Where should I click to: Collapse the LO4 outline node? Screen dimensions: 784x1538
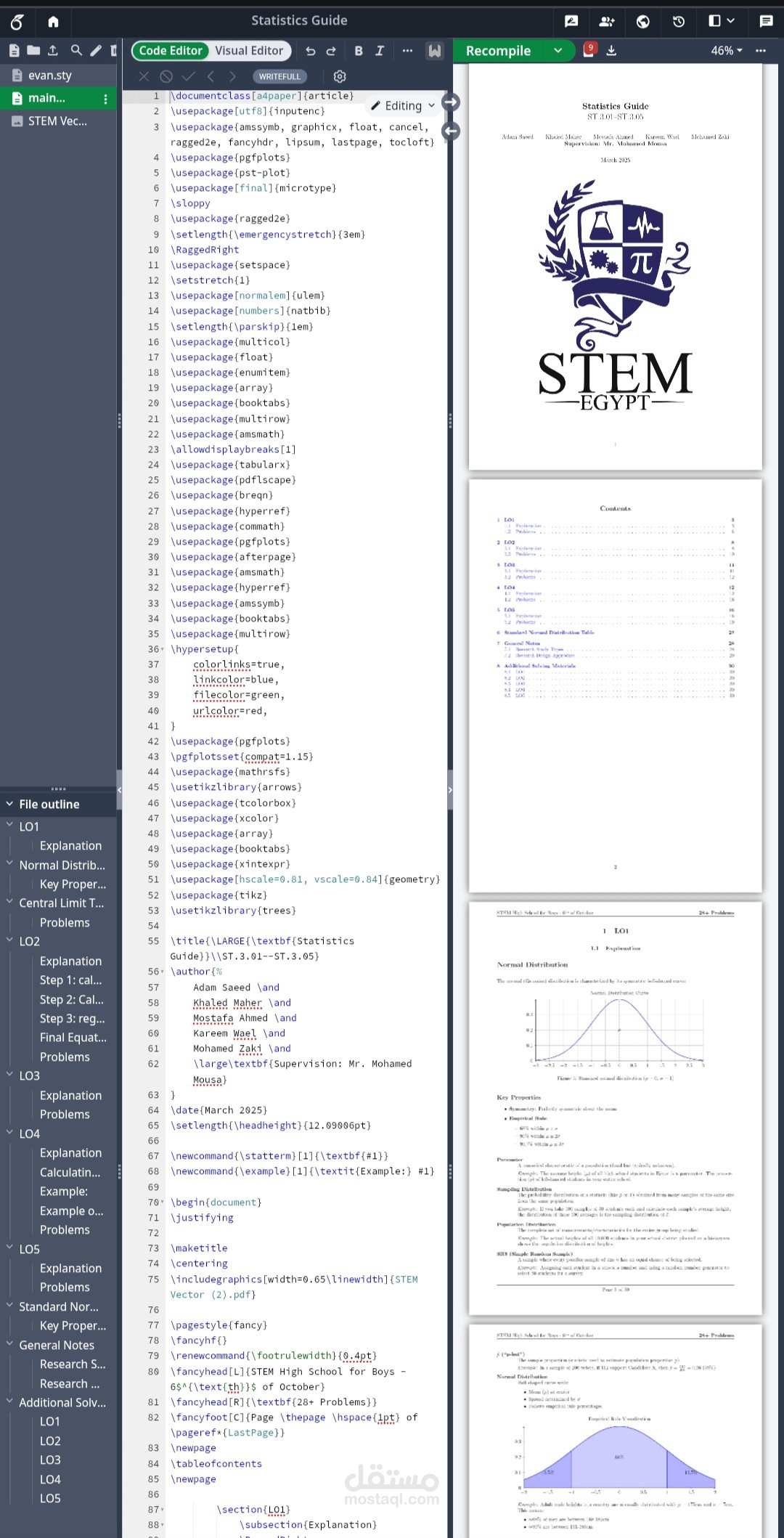9,1133
